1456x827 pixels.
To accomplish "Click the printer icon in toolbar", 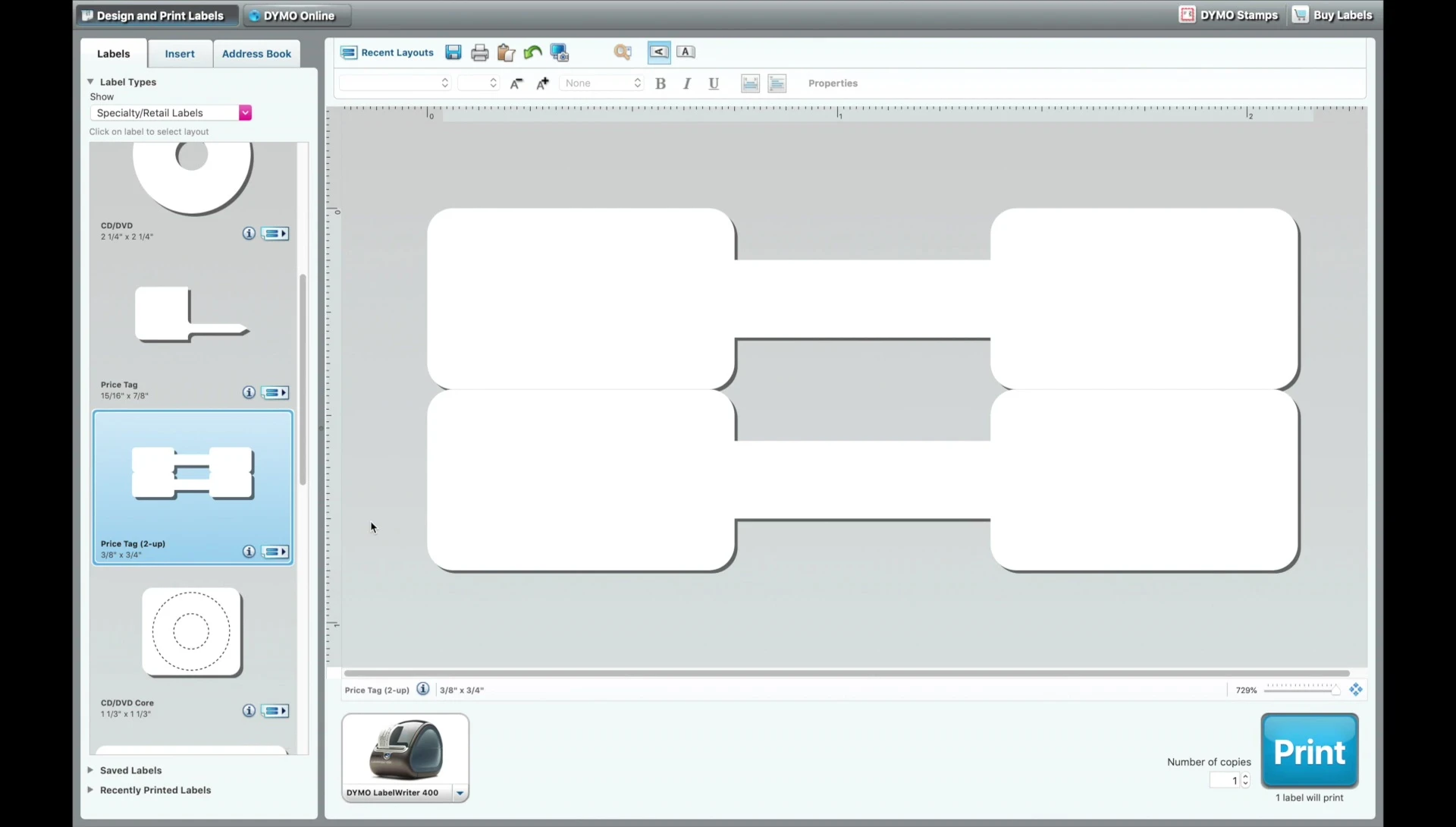I will (479, 52).
